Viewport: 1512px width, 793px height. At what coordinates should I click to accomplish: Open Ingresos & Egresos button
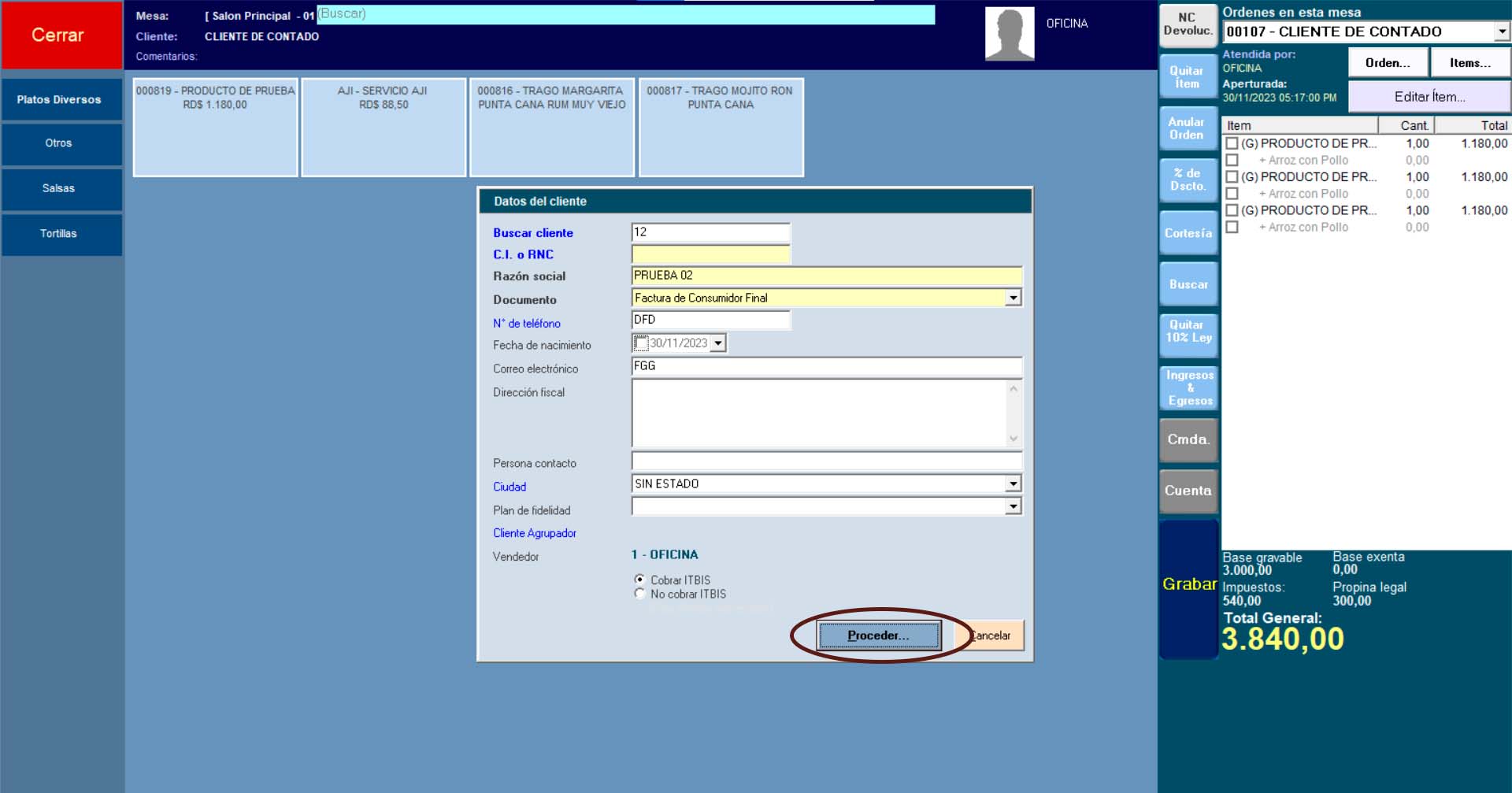point(1189,388)
